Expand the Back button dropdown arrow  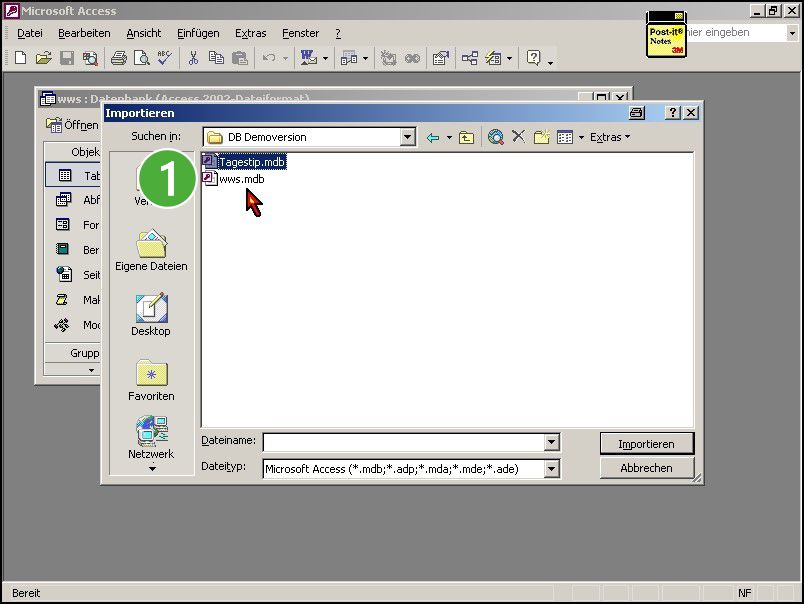449,137
